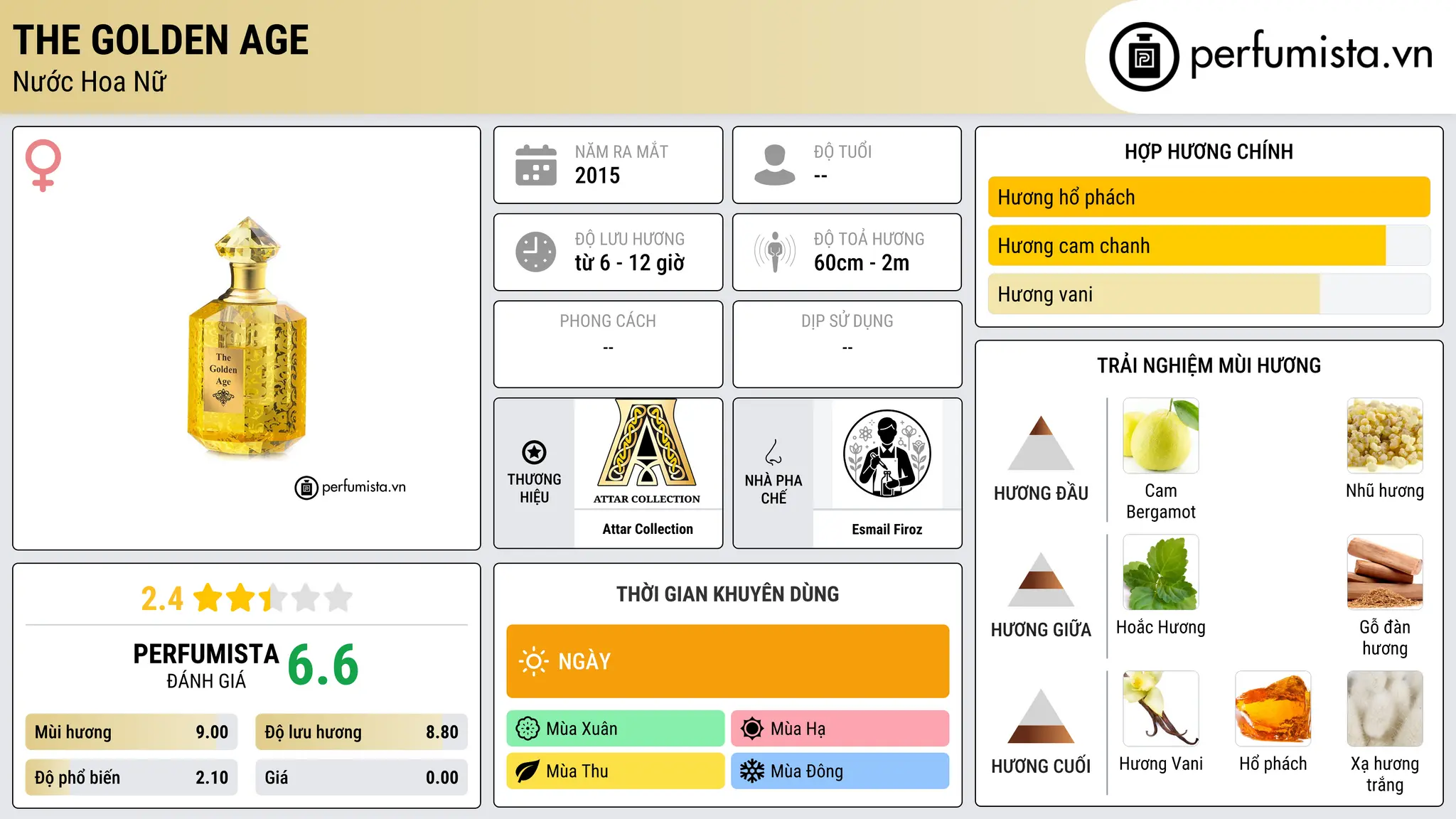Screen dimensions: 1456x819
Task: Click the sillage icon beside Độ toả hương
Action: (774, 252)
